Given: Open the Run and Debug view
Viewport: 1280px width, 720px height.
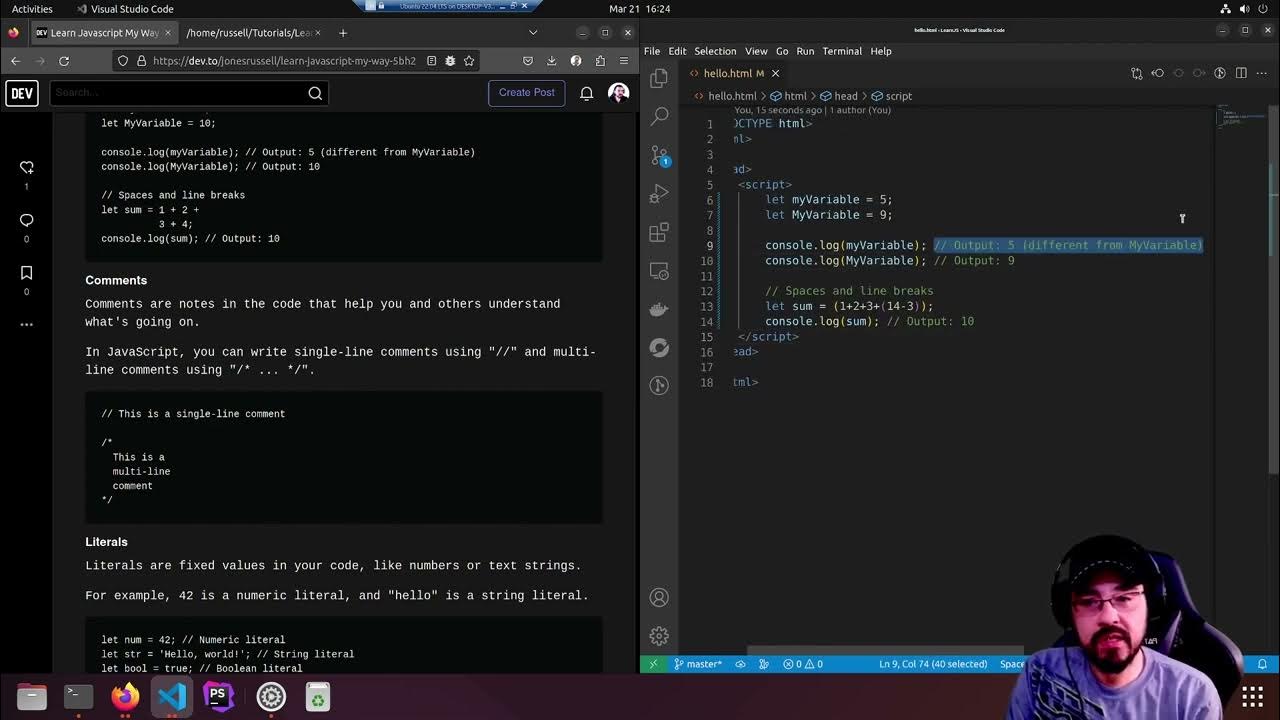Looking at the screenshot, I should [x=659, y=194].
